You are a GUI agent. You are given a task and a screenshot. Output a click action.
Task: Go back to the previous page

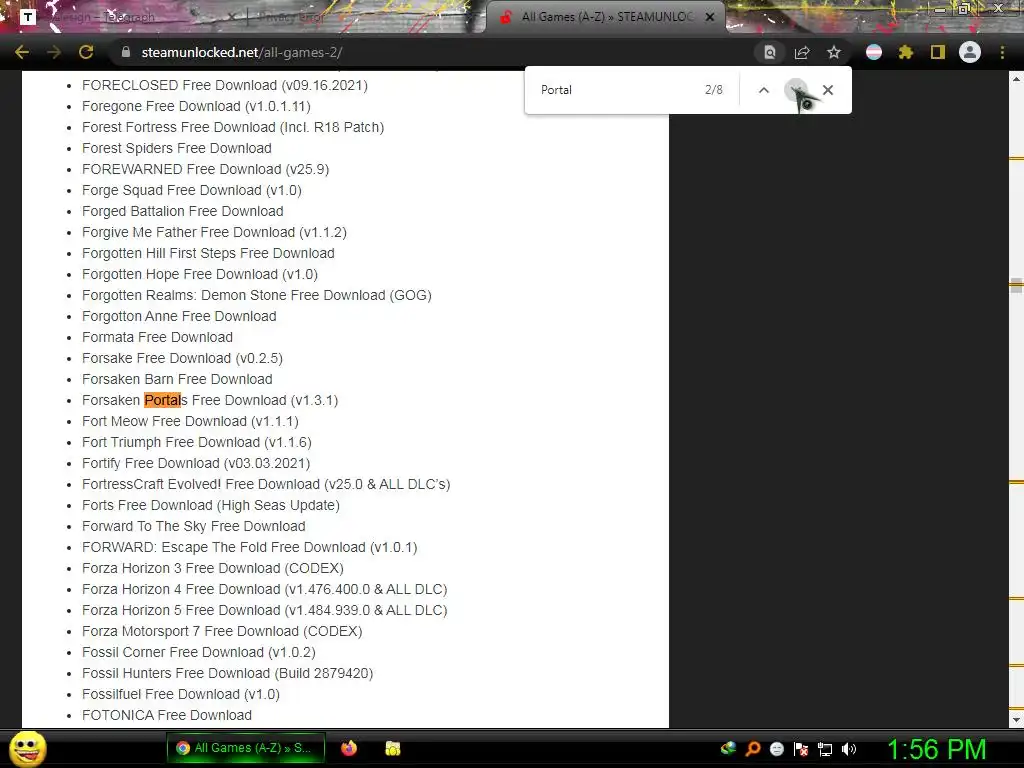[x=22, y=52]
